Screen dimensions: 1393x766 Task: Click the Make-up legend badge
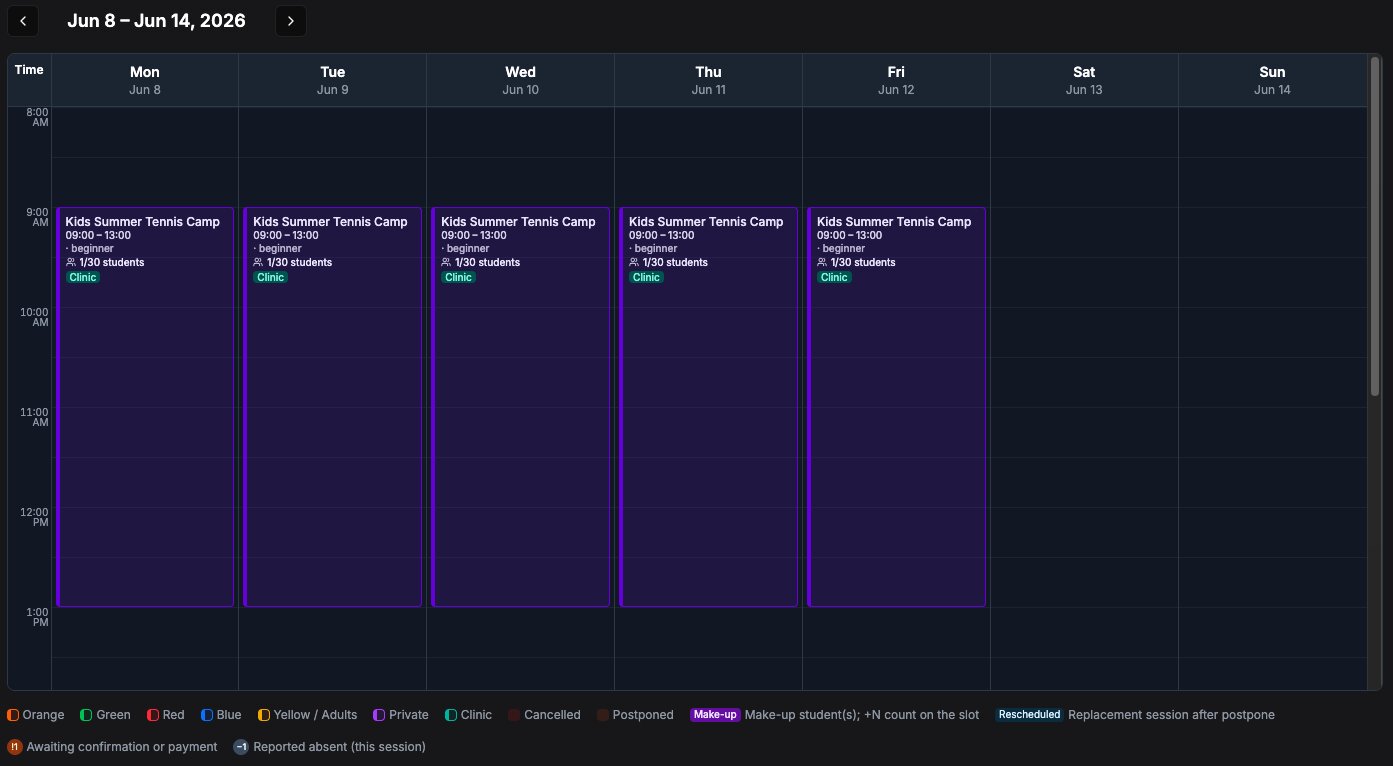point(715,715)
